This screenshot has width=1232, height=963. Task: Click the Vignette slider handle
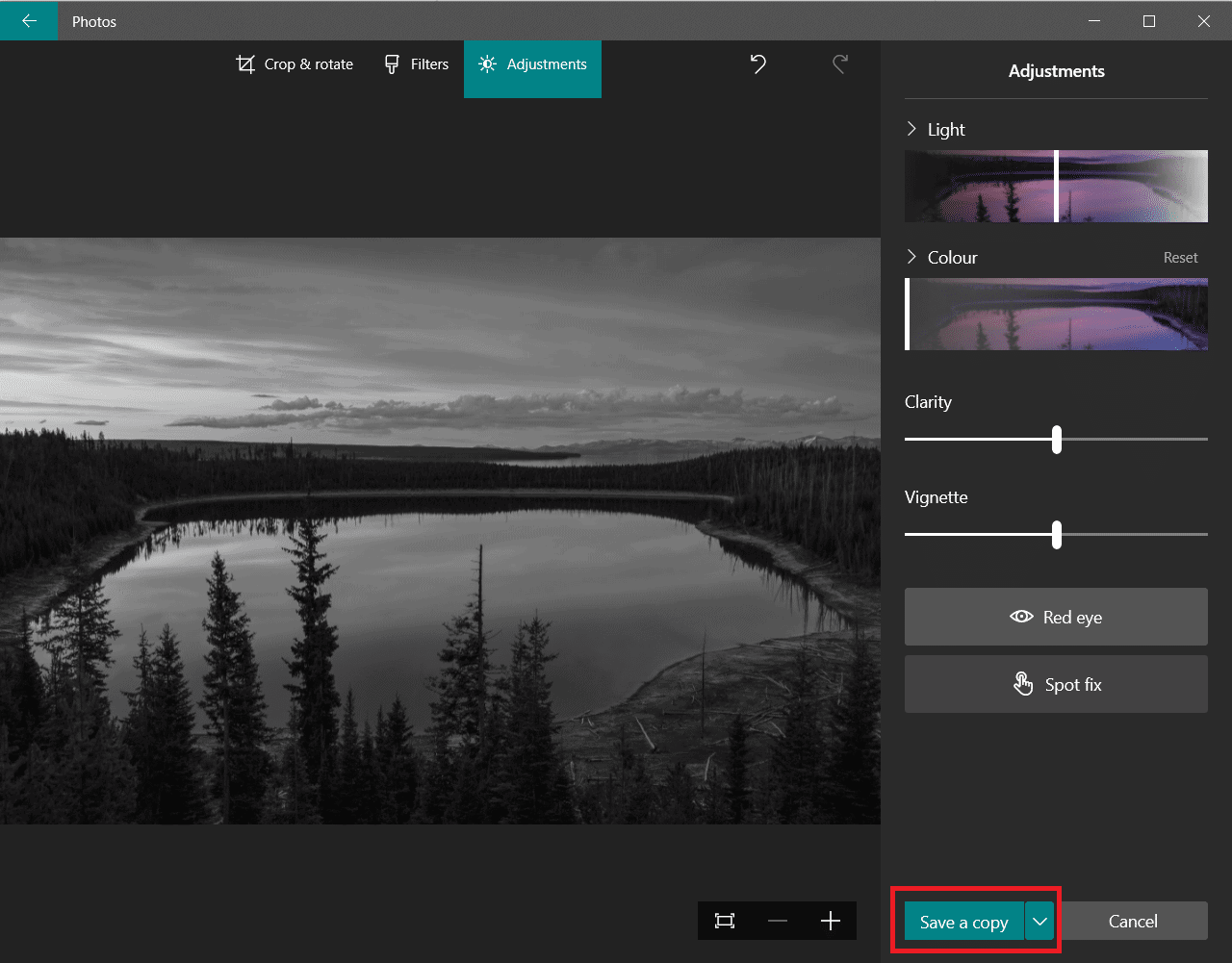tap(1057, 535)
